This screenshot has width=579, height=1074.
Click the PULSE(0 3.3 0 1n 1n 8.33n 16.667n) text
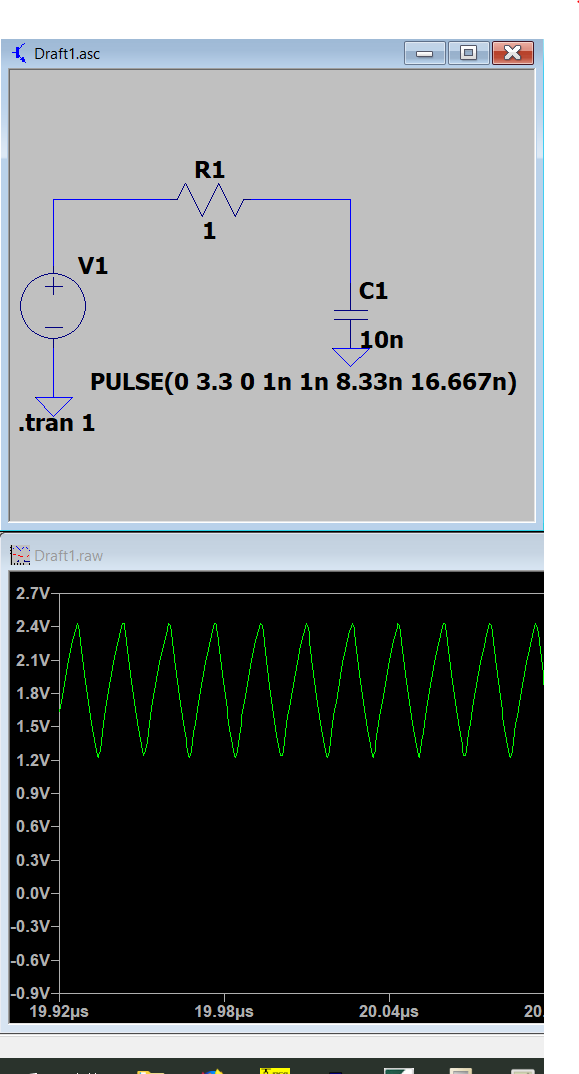click(x=304, y=382)
